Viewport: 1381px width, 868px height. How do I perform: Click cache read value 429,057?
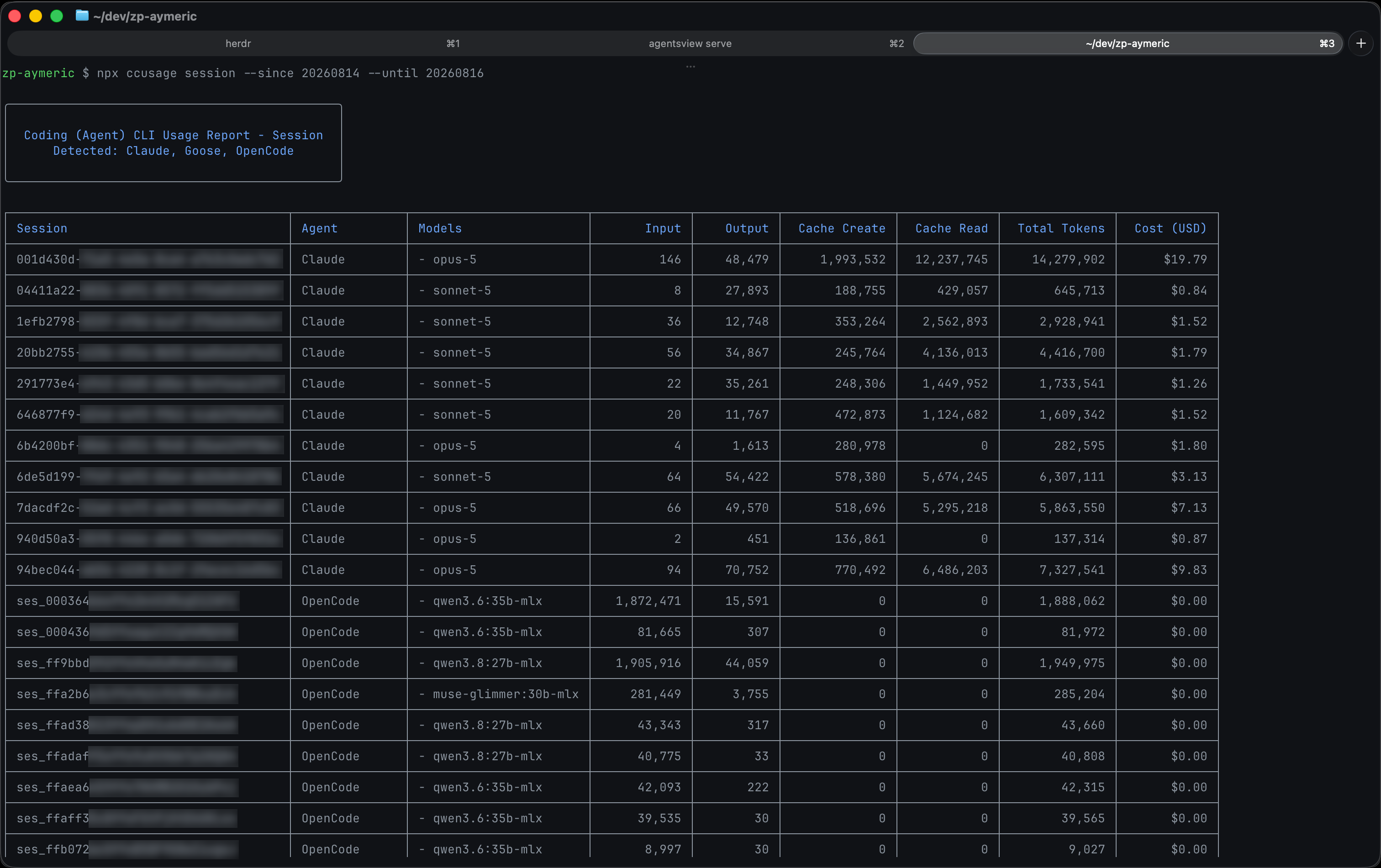click(962, 291)
